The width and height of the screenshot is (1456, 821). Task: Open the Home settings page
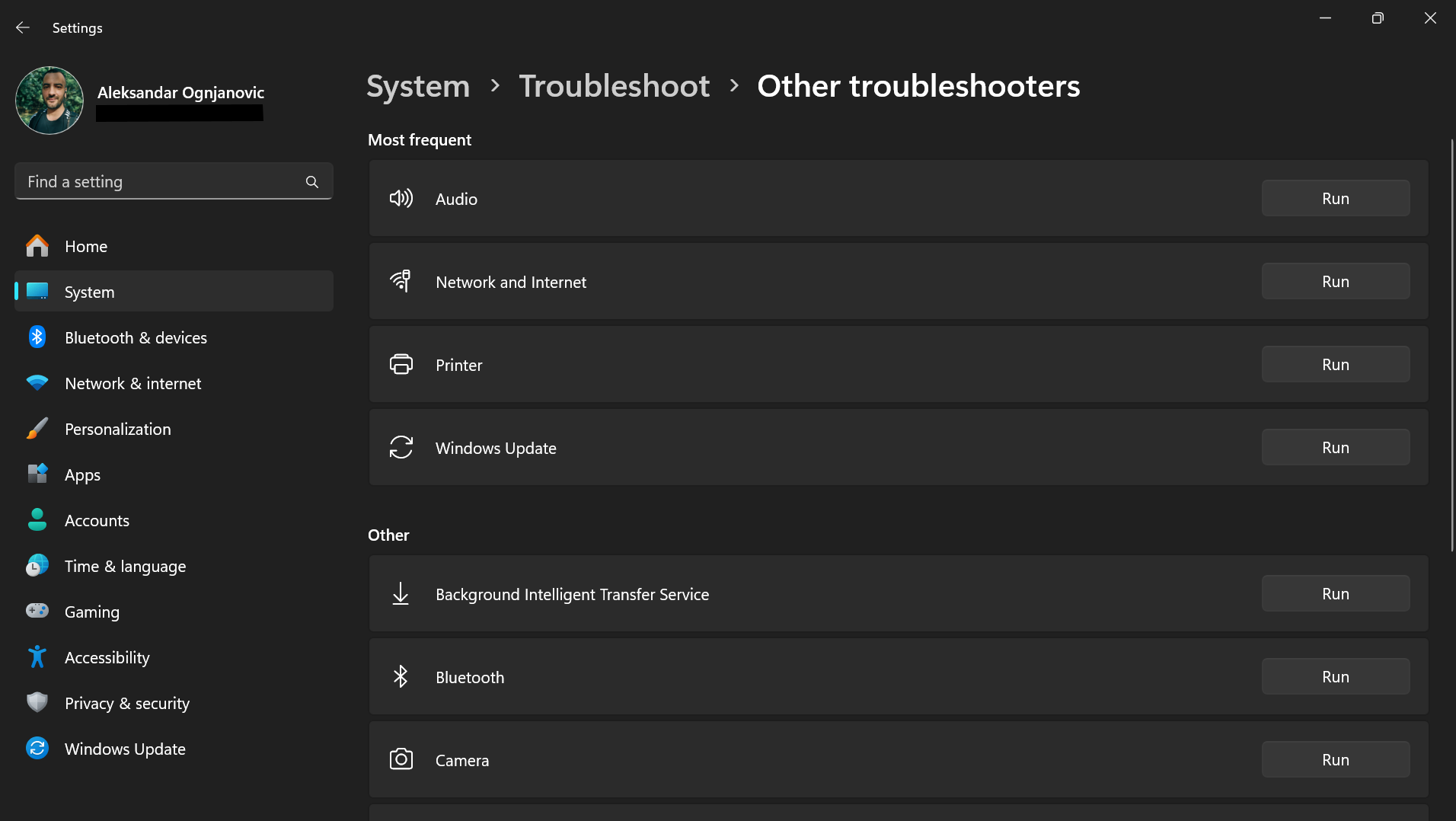(x=174, y=246)
